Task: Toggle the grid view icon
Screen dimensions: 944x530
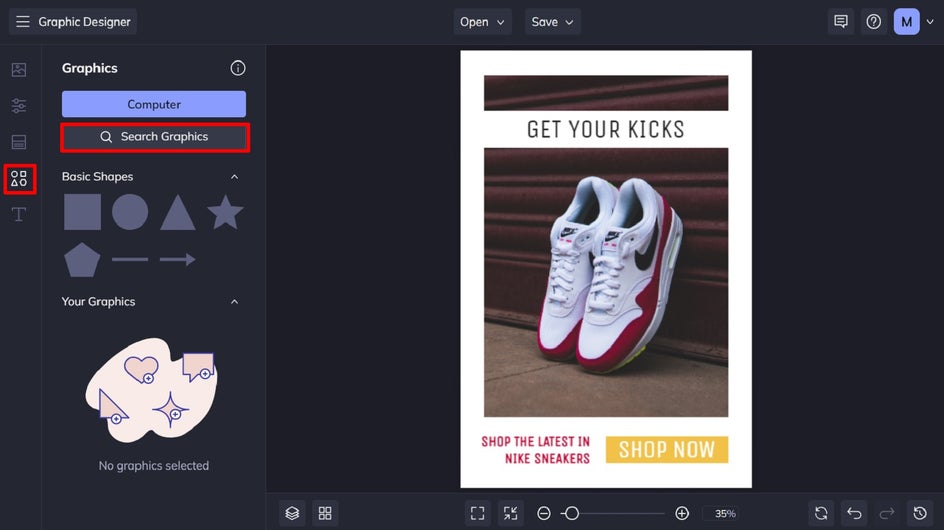Action: coord(325,513)
